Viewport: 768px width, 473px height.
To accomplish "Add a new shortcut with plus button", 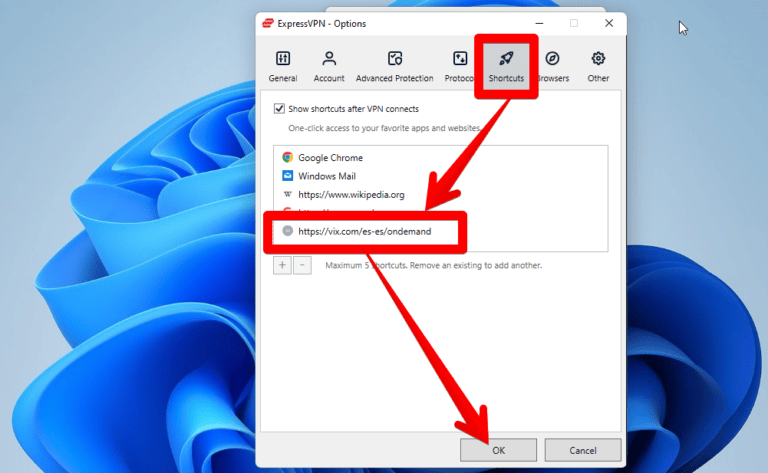I will coord(282,265).
